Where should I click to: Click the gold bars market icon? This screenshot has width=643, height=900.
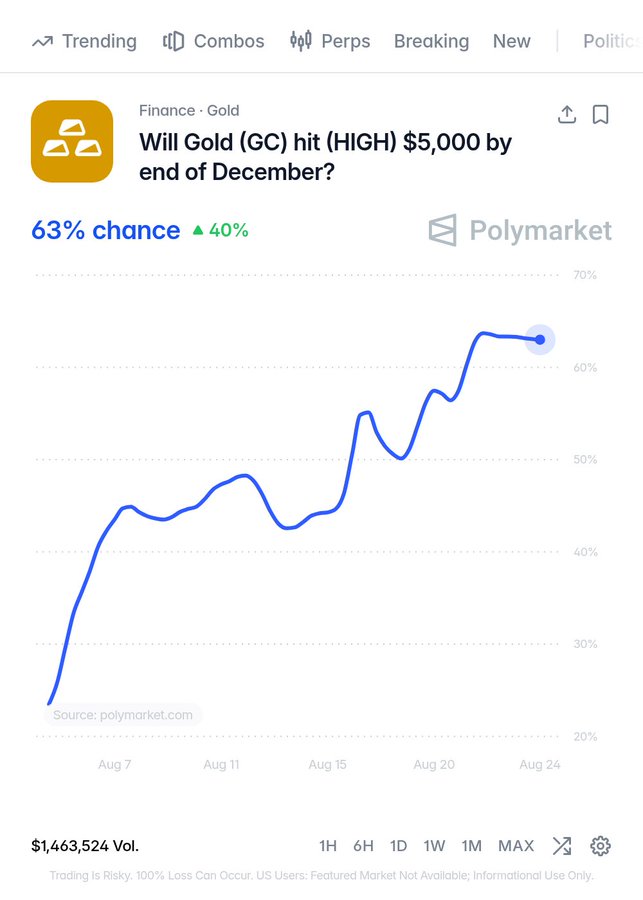(x=72, y=141)
